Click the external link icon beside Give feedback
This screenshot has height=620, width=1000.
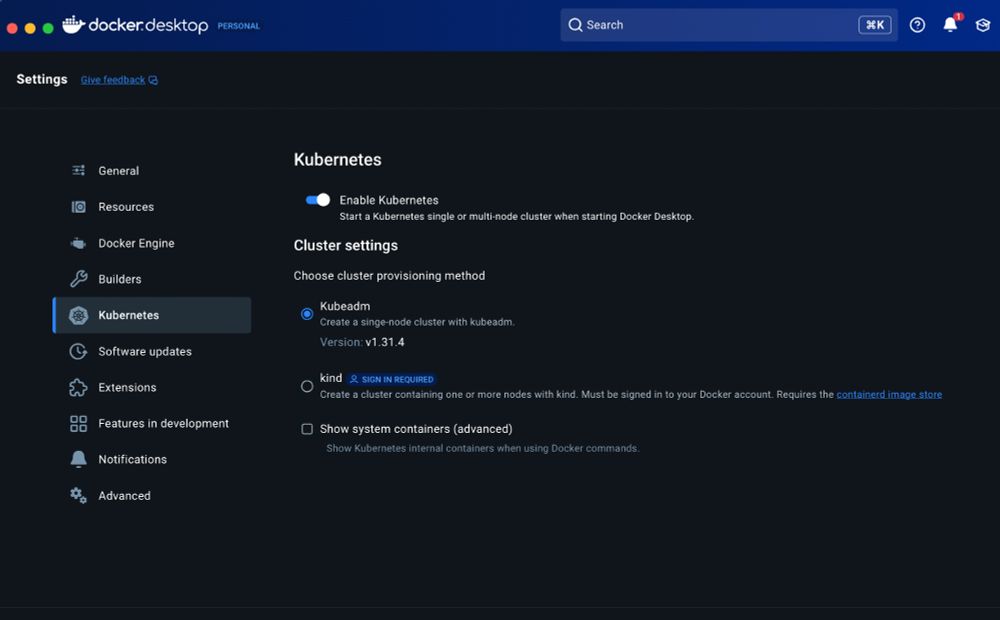point(153,80)
